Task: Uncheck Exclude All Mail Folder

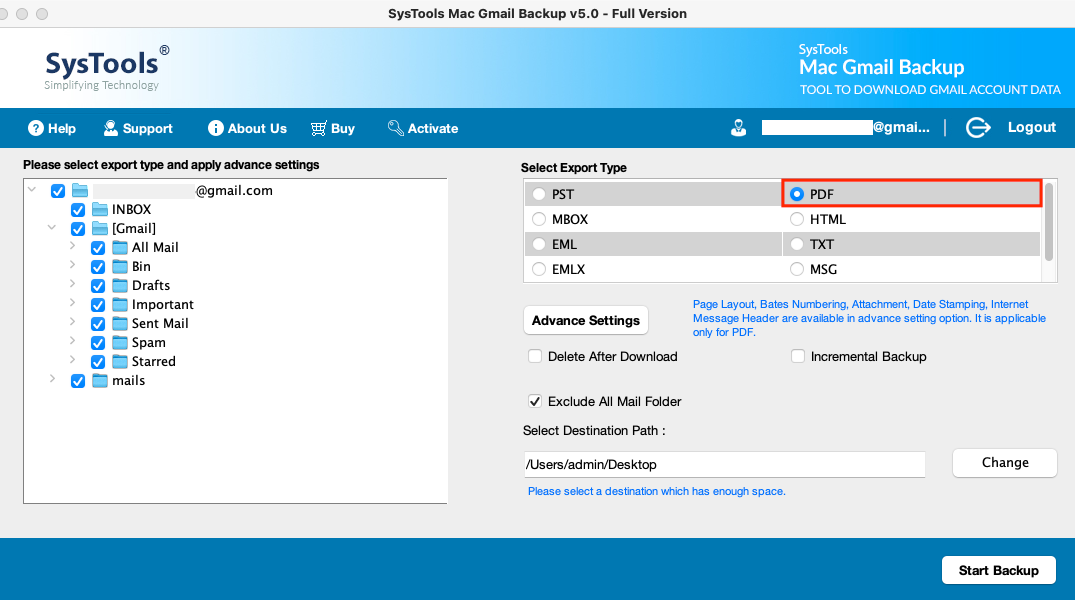Action: pos(535,401)
